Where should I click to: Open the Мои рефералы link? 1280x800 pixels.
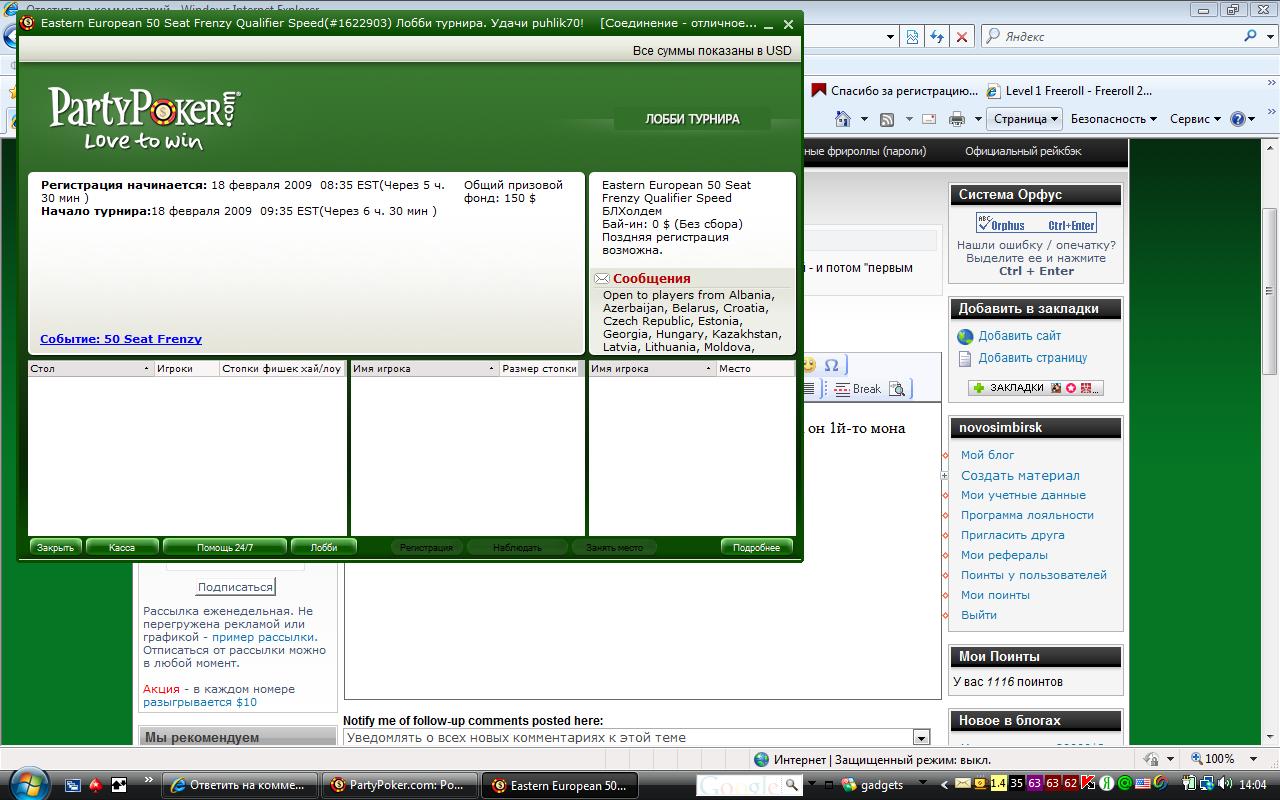[1004, 555]
